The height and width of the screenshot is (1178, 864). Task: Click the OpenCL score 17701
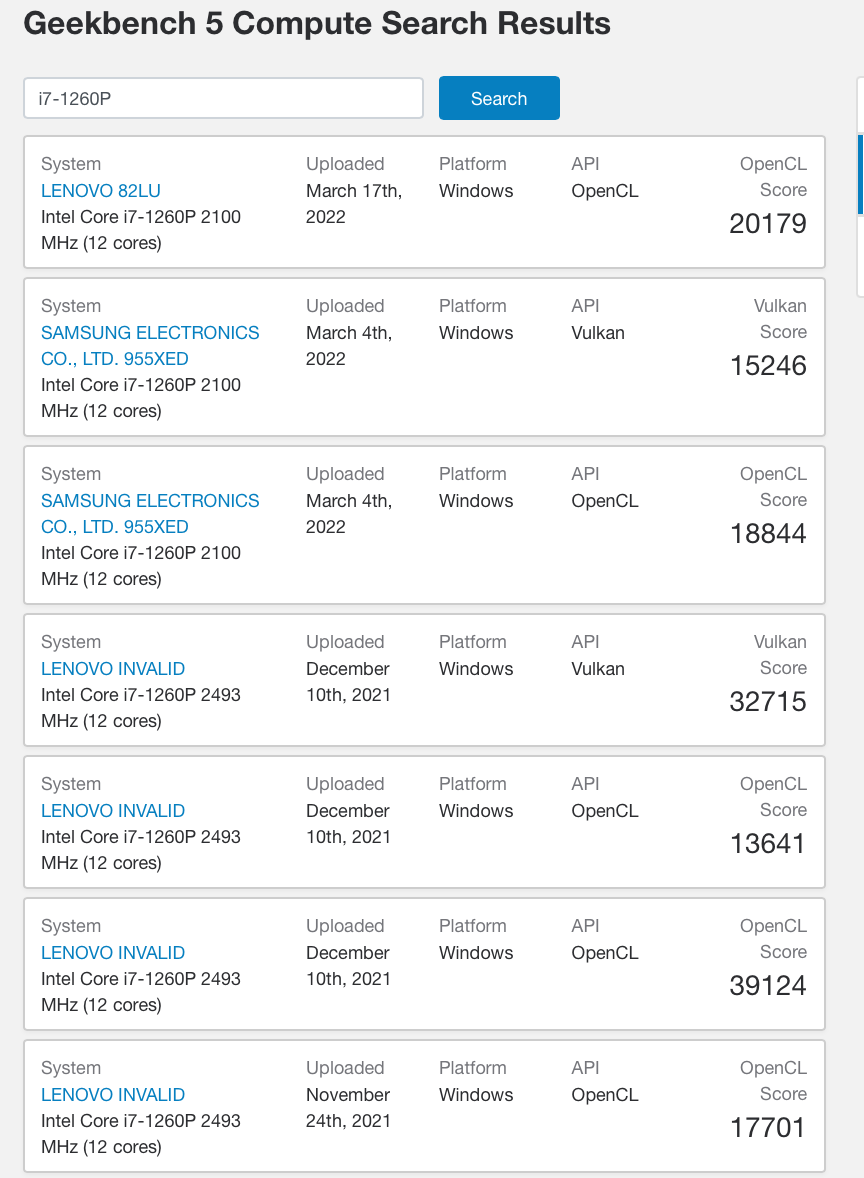[x=767, y=1127]
